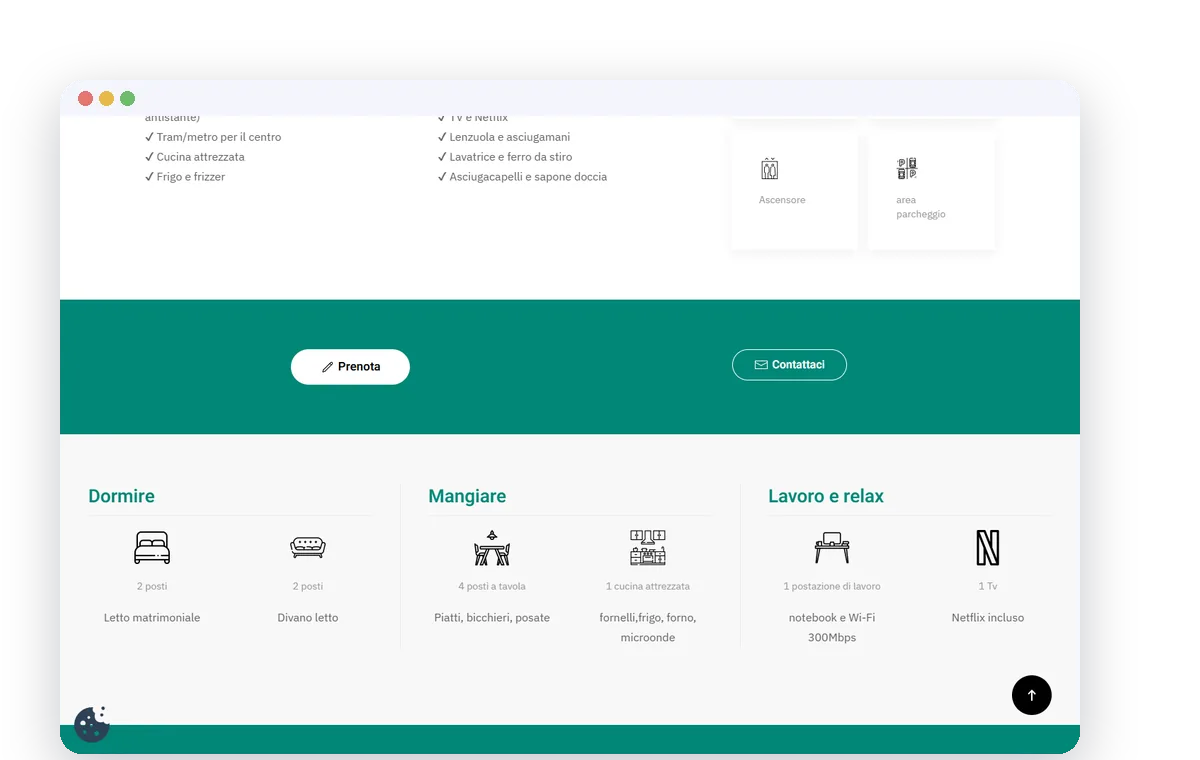Viewport: 1200px width, 760px height.
Task: Click the Letto matrimoniale label
Action: click(x=152, y=618)
